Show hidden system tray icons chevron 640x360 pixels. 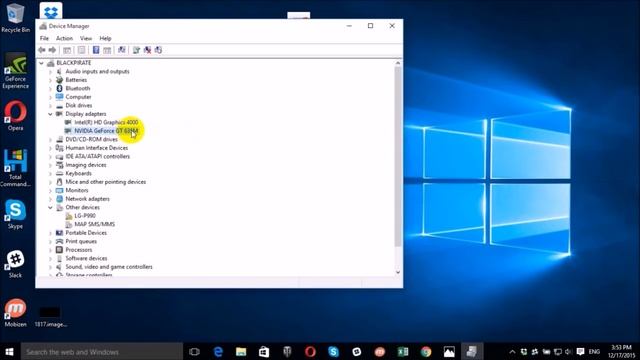(512, 351)
